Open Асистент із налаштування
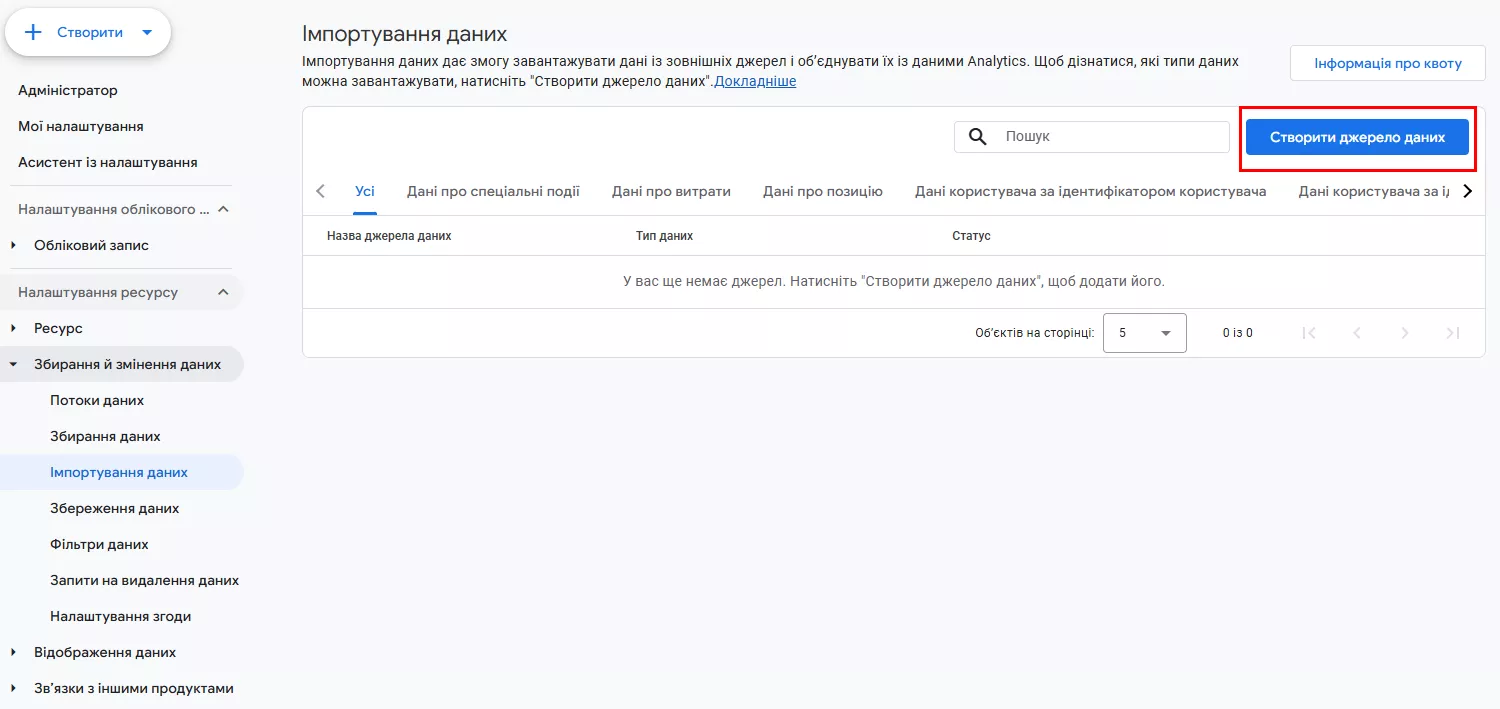 tap(107, 162)
